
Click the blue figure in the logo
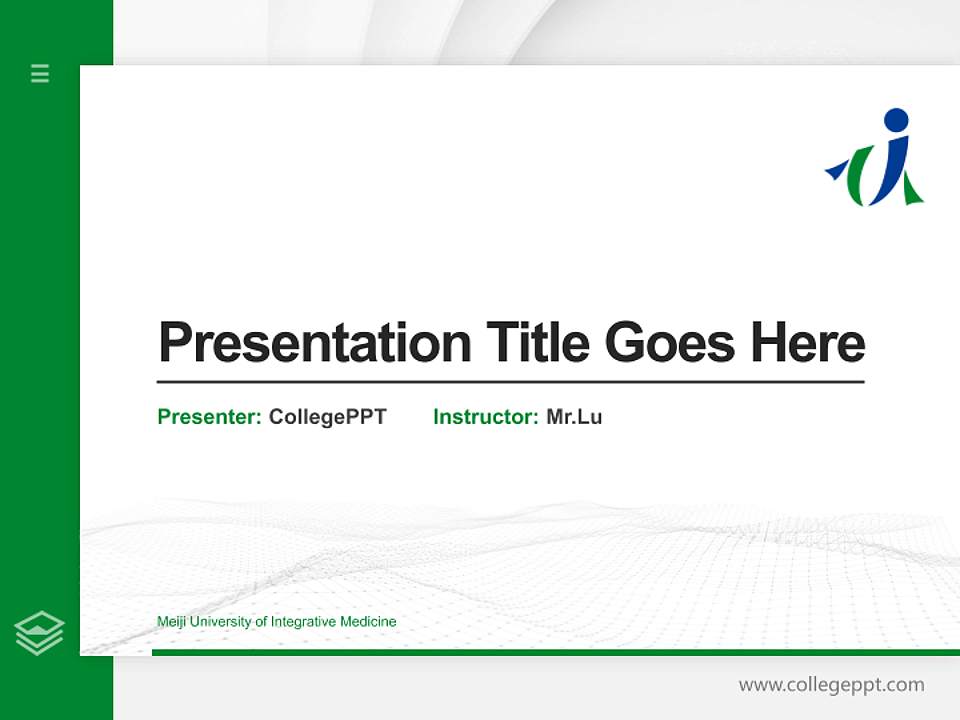point(893,165)
